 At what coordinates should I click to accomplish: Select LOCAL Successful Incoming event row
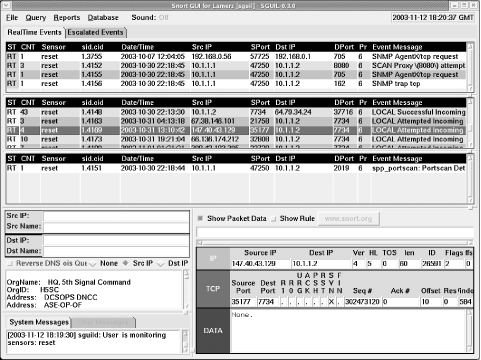236,112
